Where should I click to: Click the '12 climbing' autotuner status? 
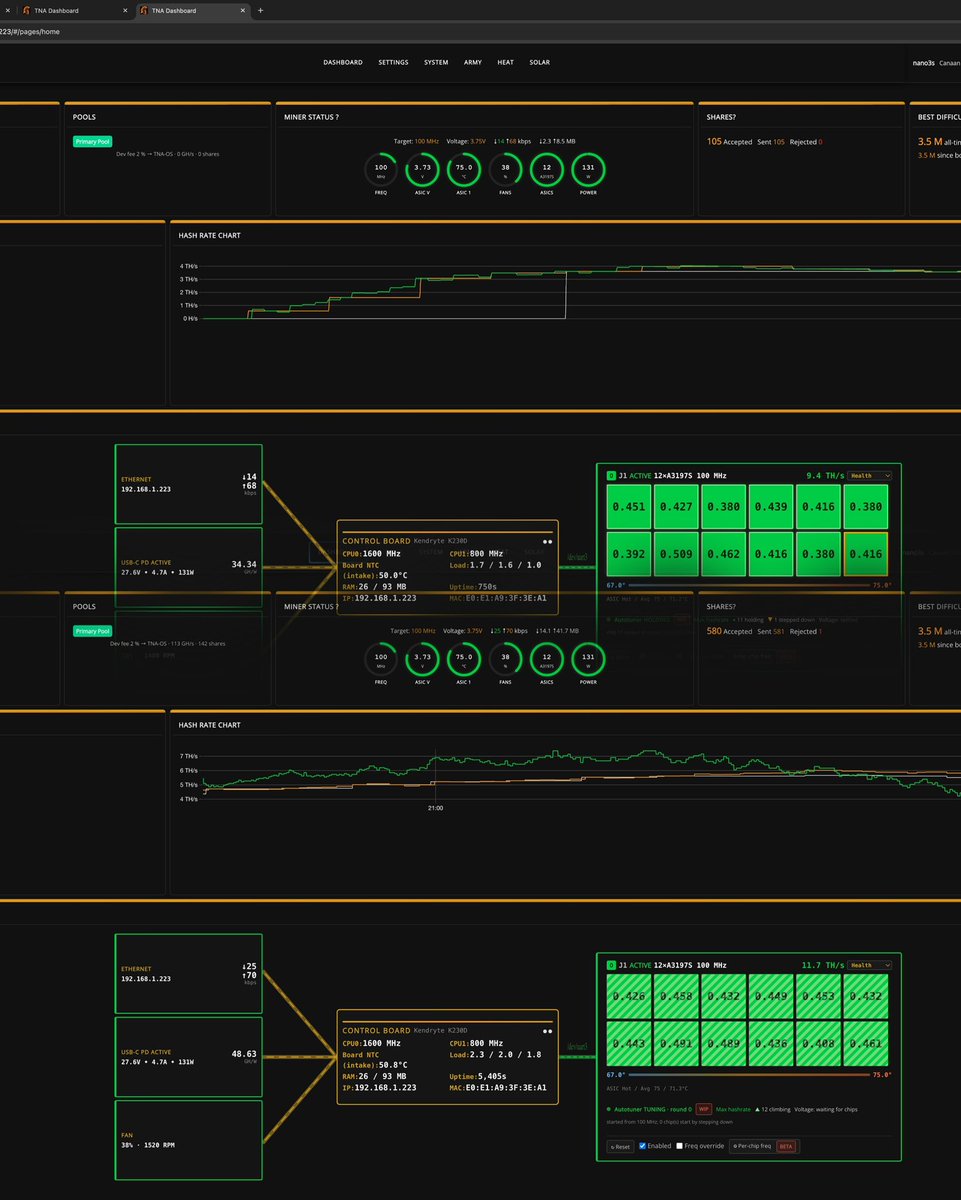pos(773,1109)
